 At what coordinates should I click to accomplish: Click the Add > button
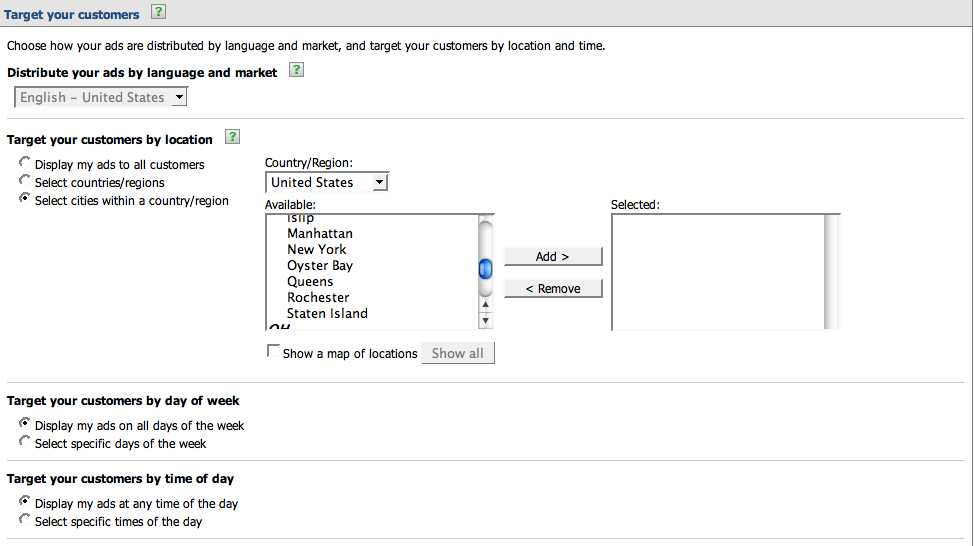[552, 257]
